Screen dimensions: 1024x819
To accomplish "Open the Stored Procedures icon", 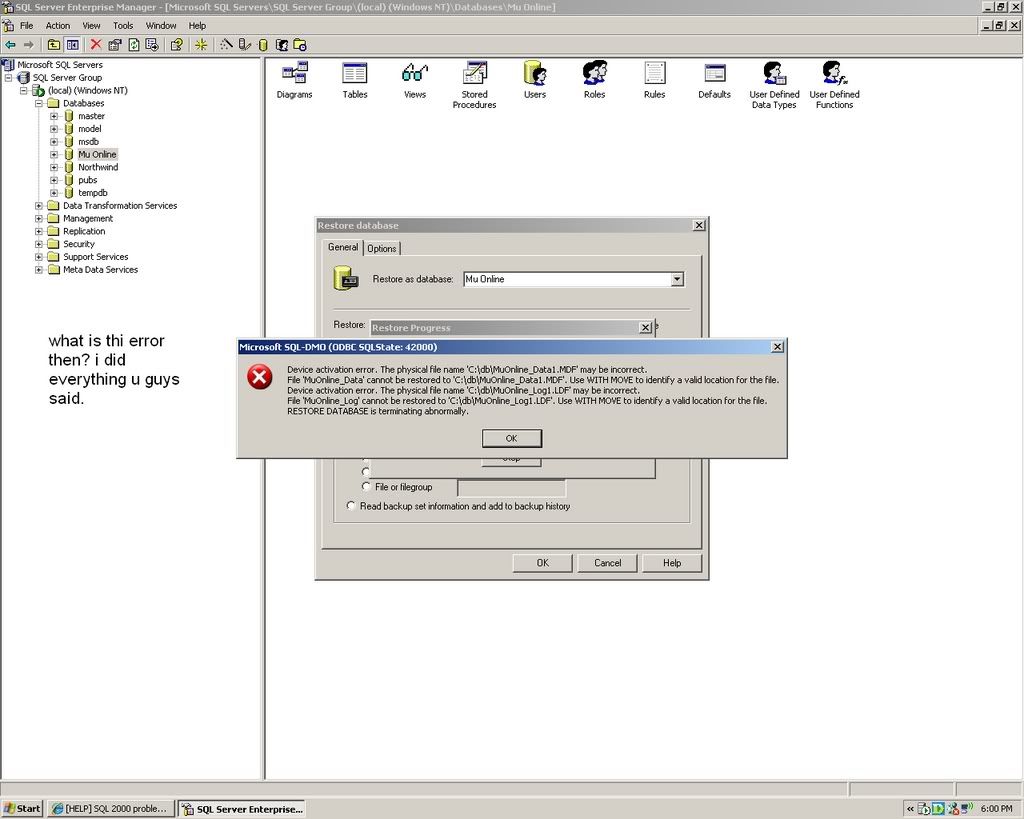I will [474, 74].
